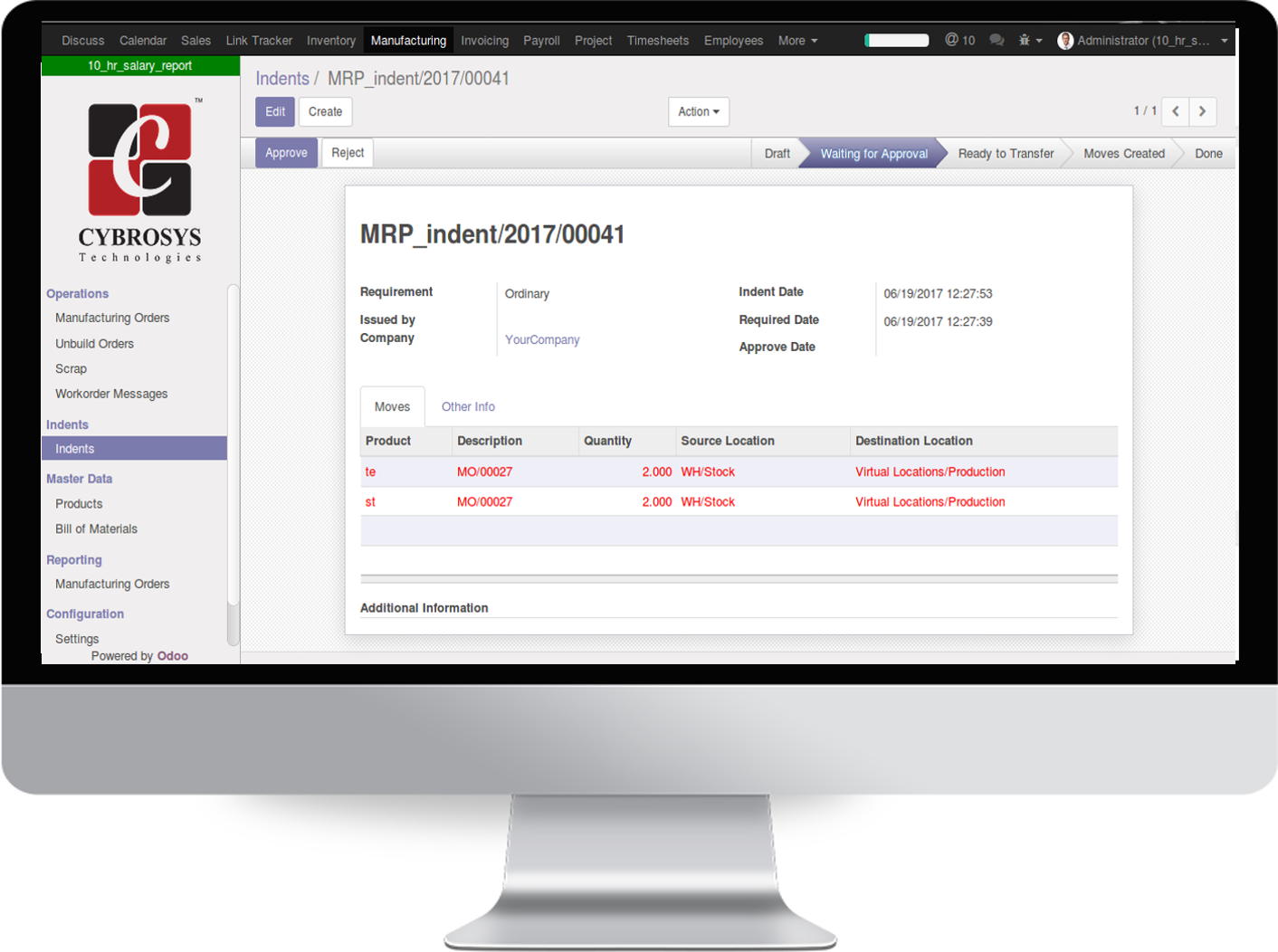Image resolution: width=1278 pixels, height=952 pixels.
Task: Open the Calendar menu
Action: click(143, 41)
